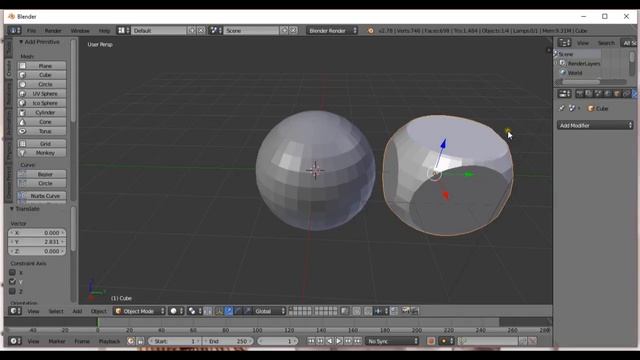Open the Window menu
Screen dimensions: 640x360
[80, 31]
